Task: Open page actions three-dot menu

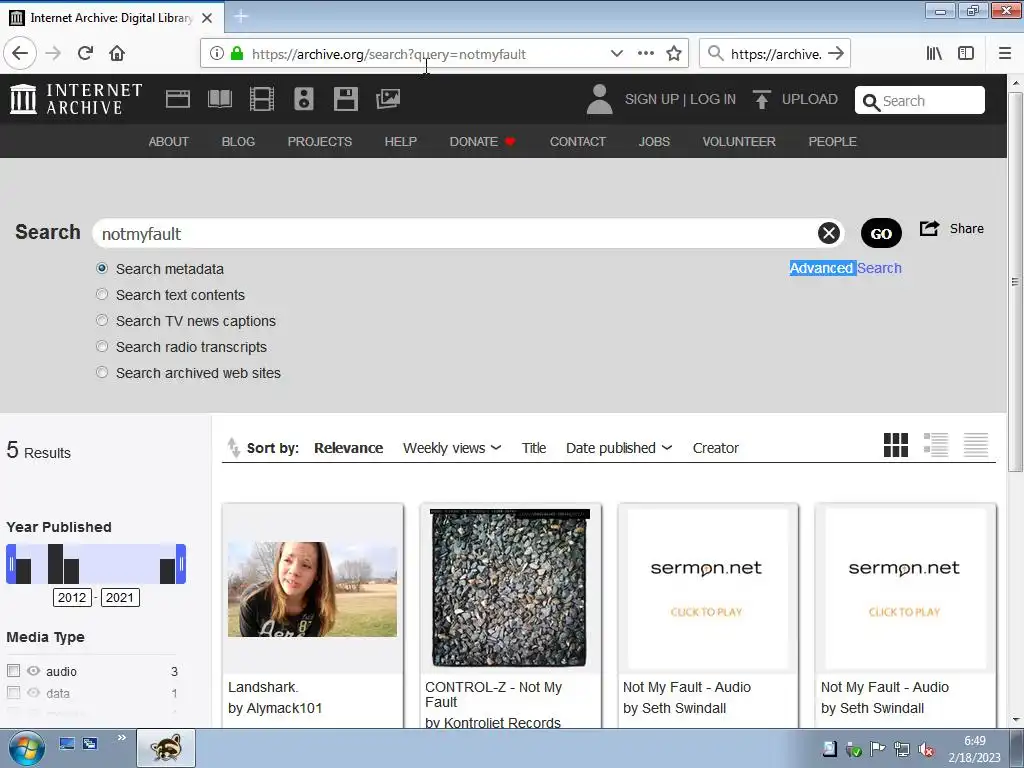Action: coord(646,54)
